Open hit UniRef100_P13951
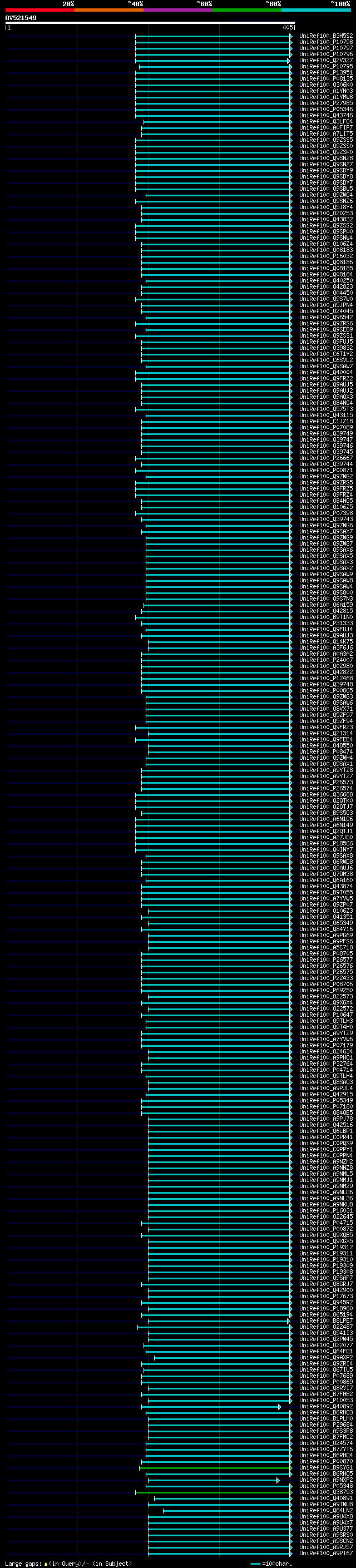 pos(326,72)
